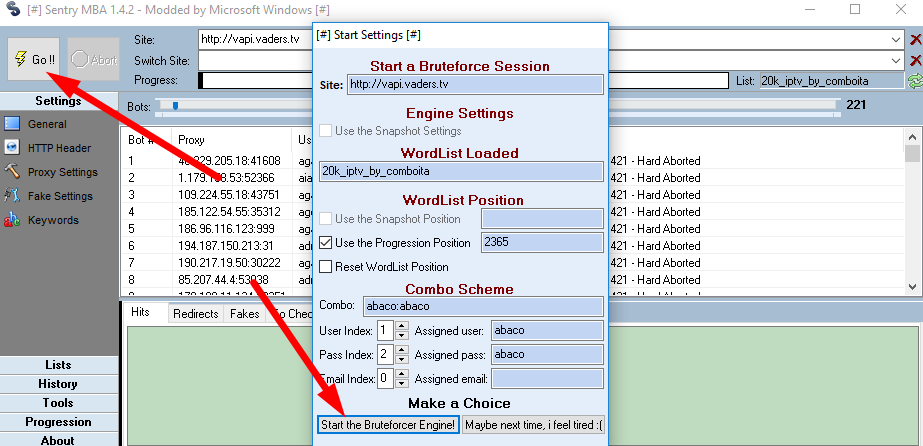Open the History sidebar section
This screenshot has width=923, height=446.
[58, 384]
